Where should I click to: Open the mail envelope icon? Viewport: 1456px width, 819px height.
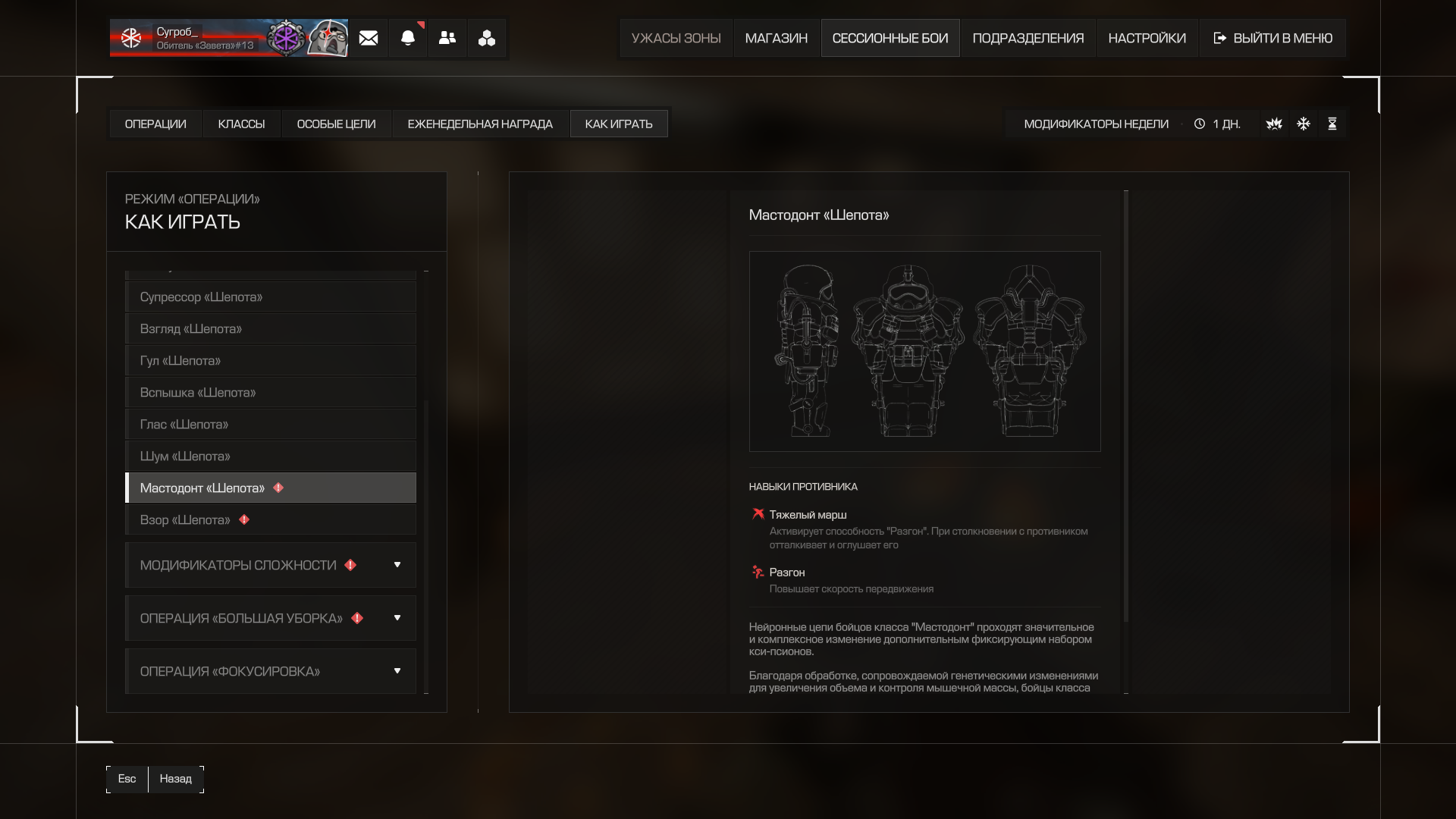[369, 38]
